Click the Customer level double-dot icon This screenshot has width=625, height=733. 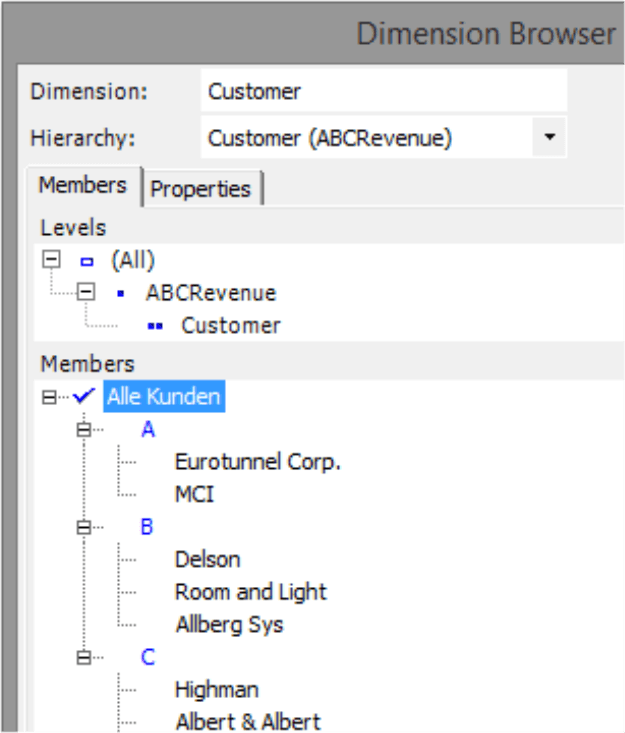[155, 326]
